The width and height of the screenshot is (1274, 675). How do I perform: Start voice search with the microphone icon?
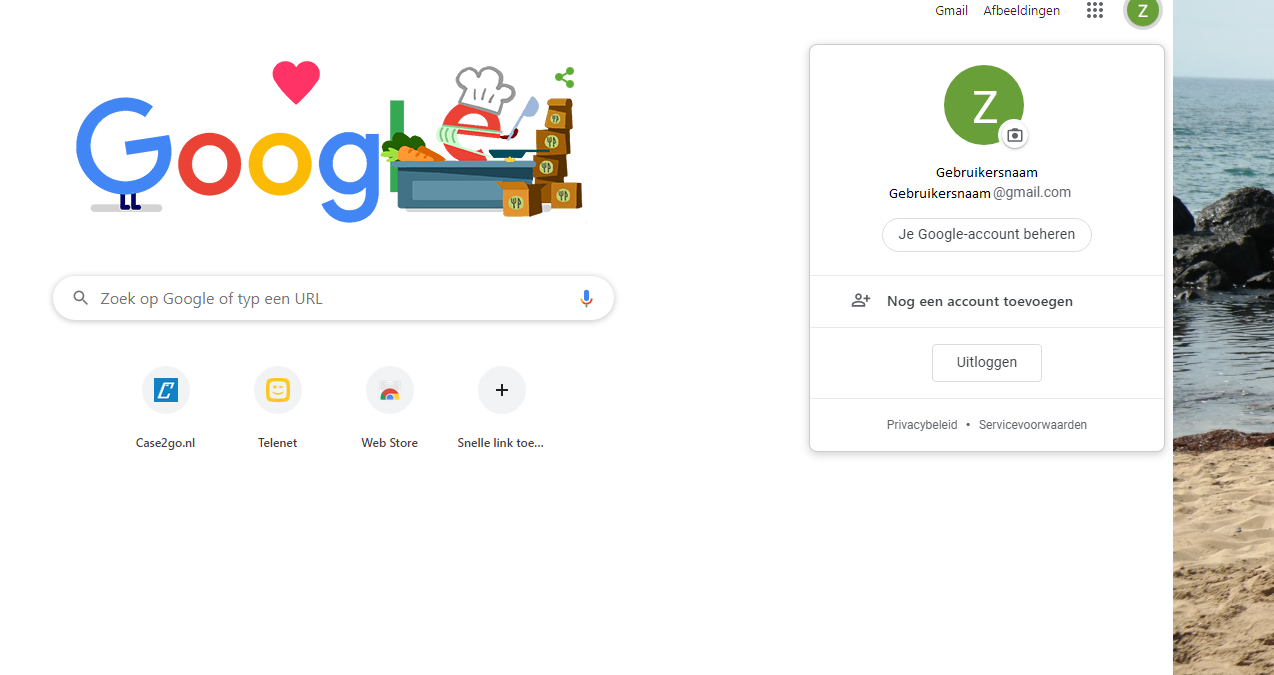click(x=586, y=298)
